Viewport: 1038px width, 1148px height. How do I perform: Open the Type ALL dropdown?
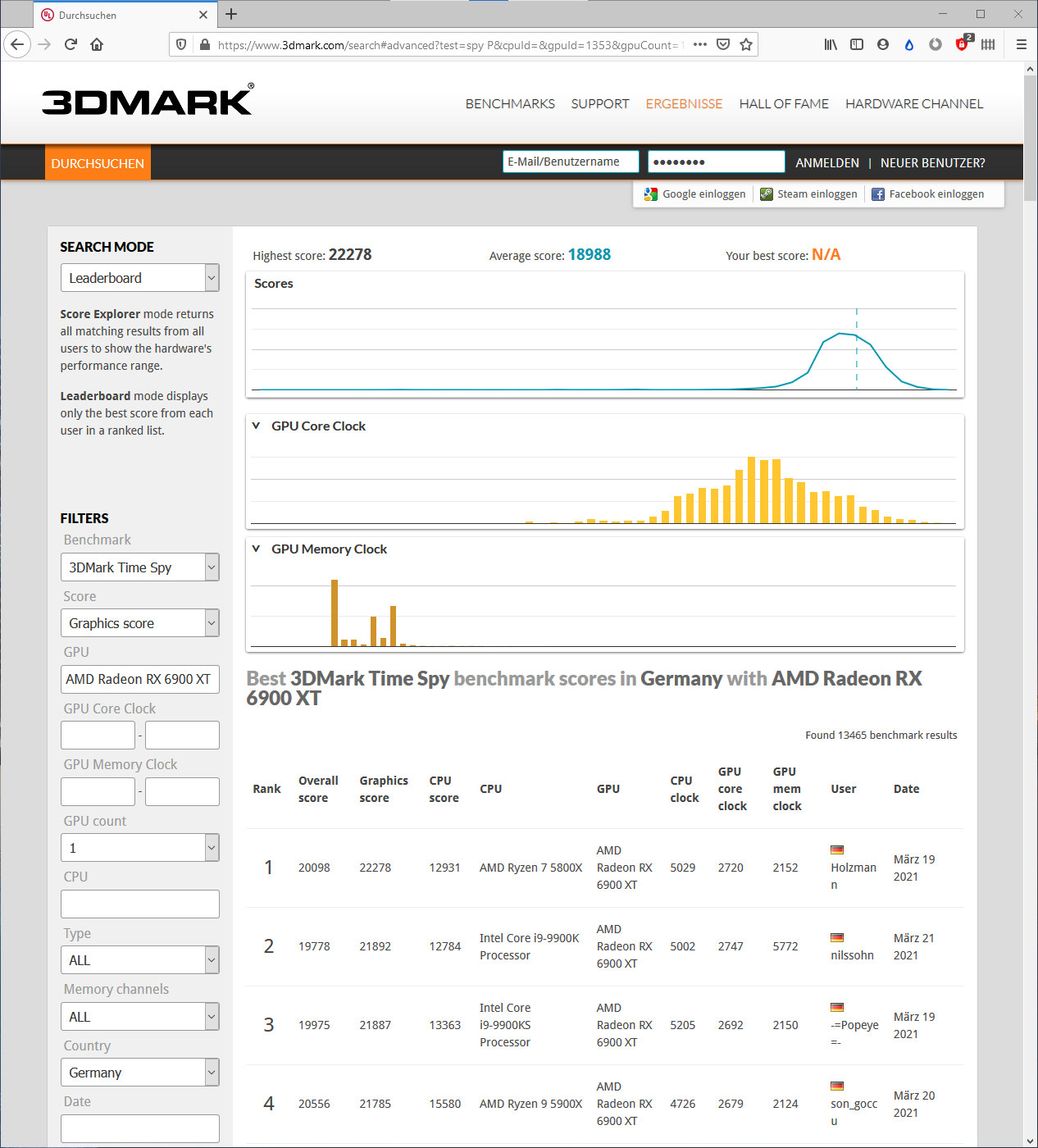coord(140,960)
